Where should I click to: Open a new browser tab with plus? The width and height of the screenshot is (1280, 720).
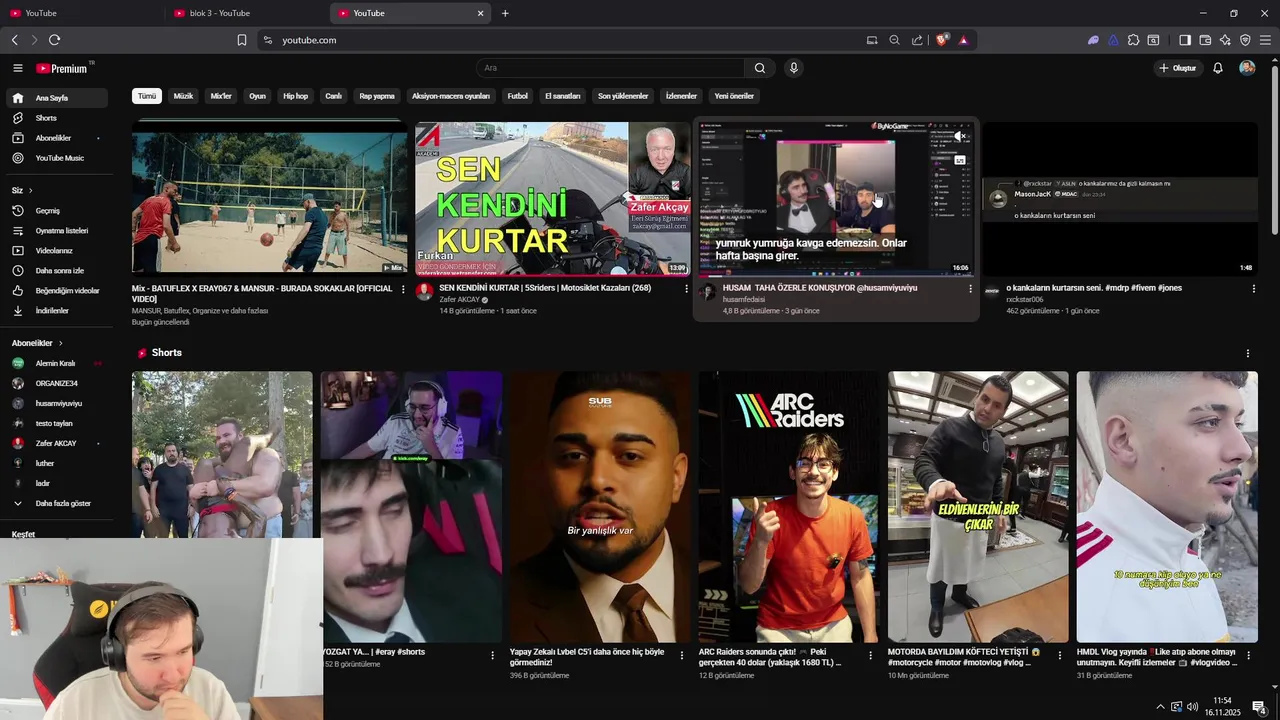505,13
